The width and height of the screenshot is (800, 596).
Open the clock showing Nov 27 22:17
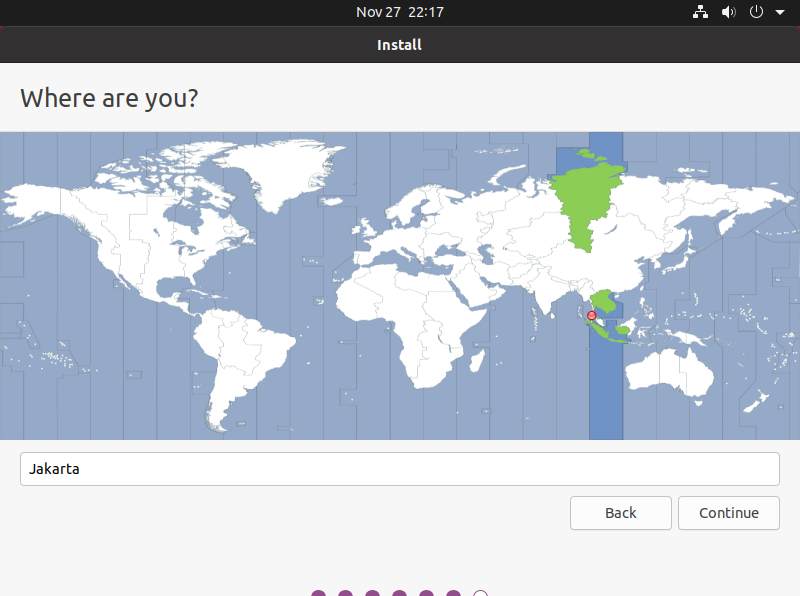tap(399, 12)
